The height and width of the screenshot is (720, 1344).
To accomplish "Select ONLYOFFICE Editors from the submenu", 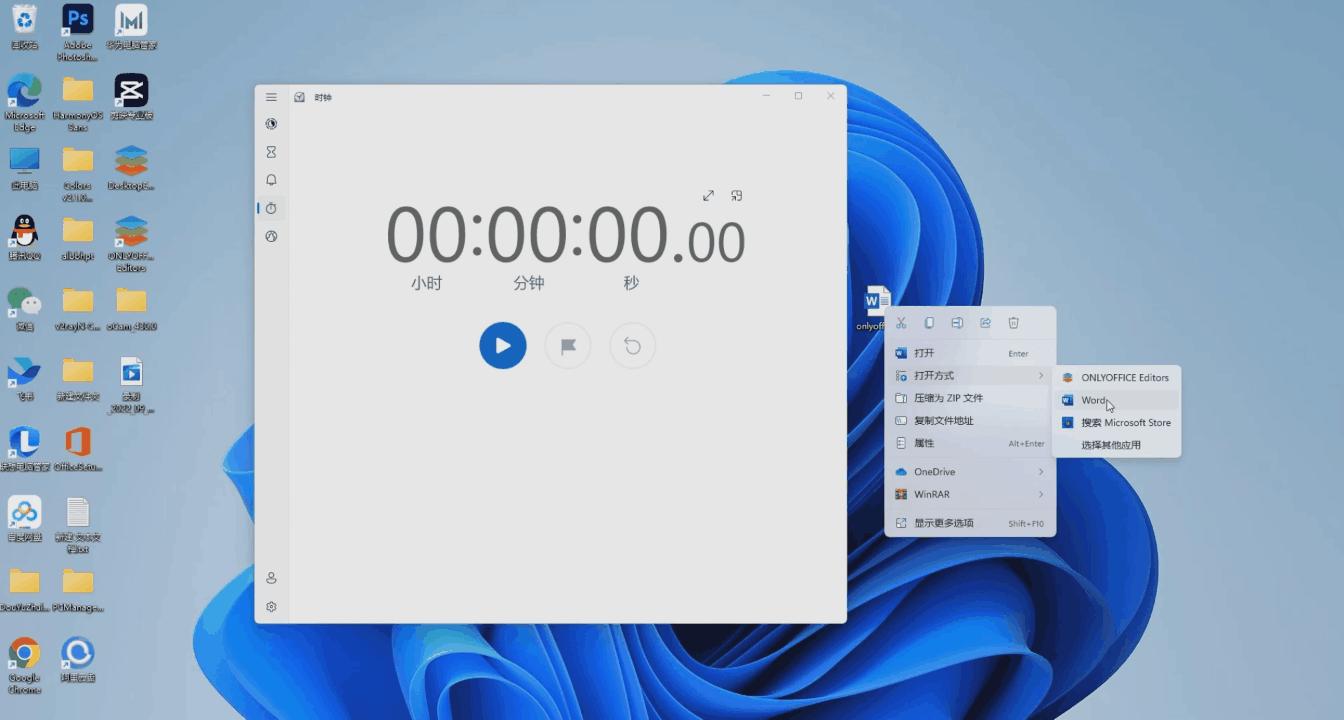I will pos(1124,378).
